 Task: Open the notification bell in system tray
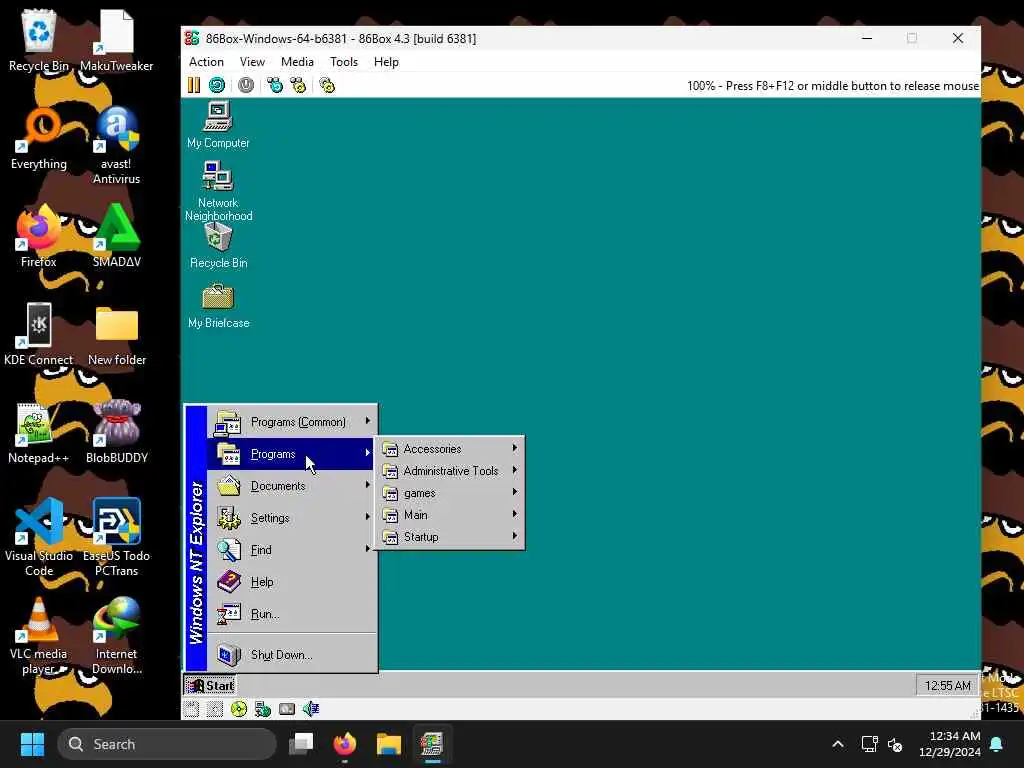[997, 744]
